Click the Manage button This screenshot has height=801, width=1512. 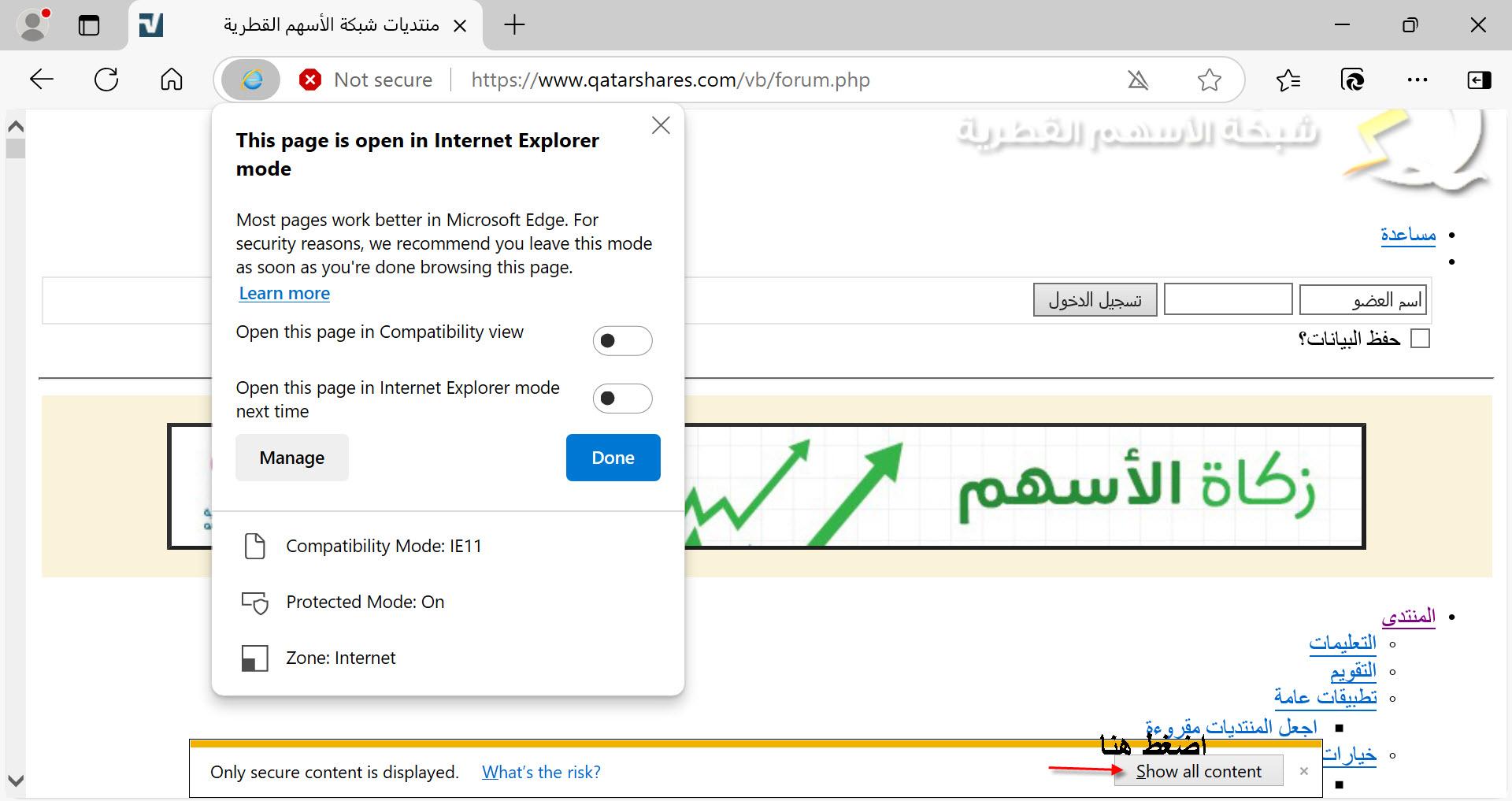pyautogui.click(x=291, y=458)
